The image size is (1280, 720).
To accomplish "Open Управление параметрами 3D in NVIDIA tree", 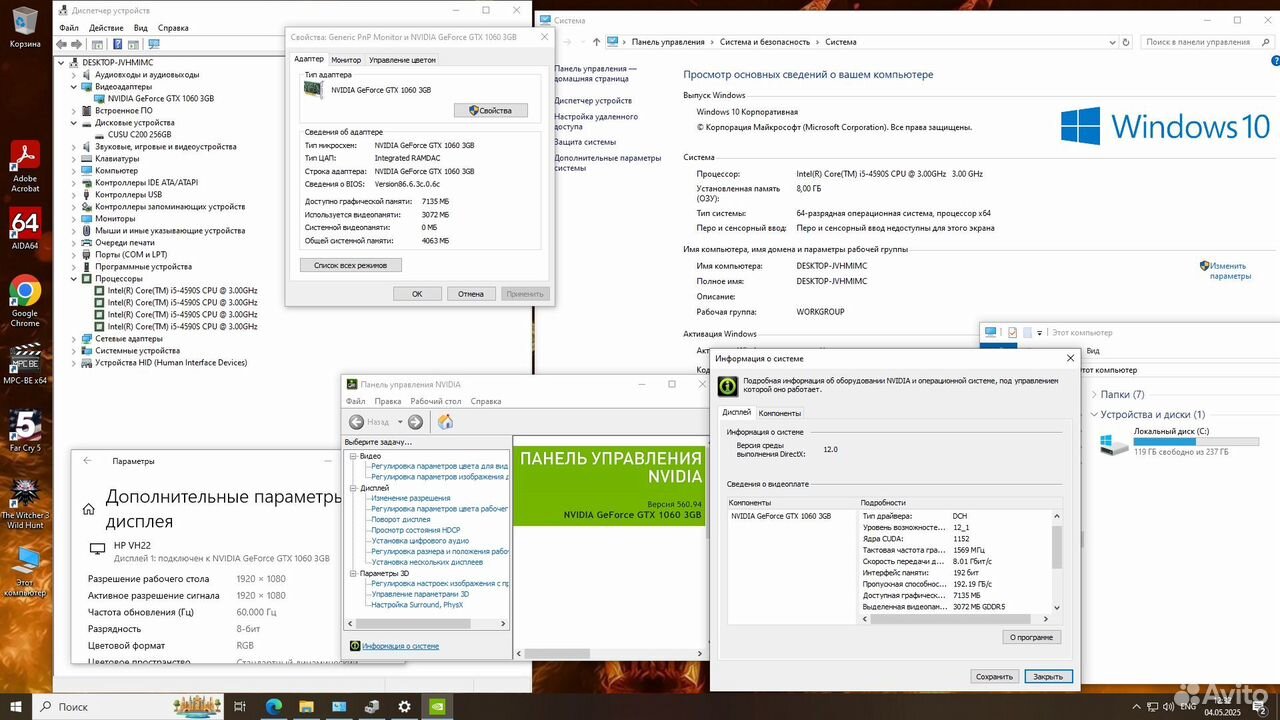I will pos(420,594).
